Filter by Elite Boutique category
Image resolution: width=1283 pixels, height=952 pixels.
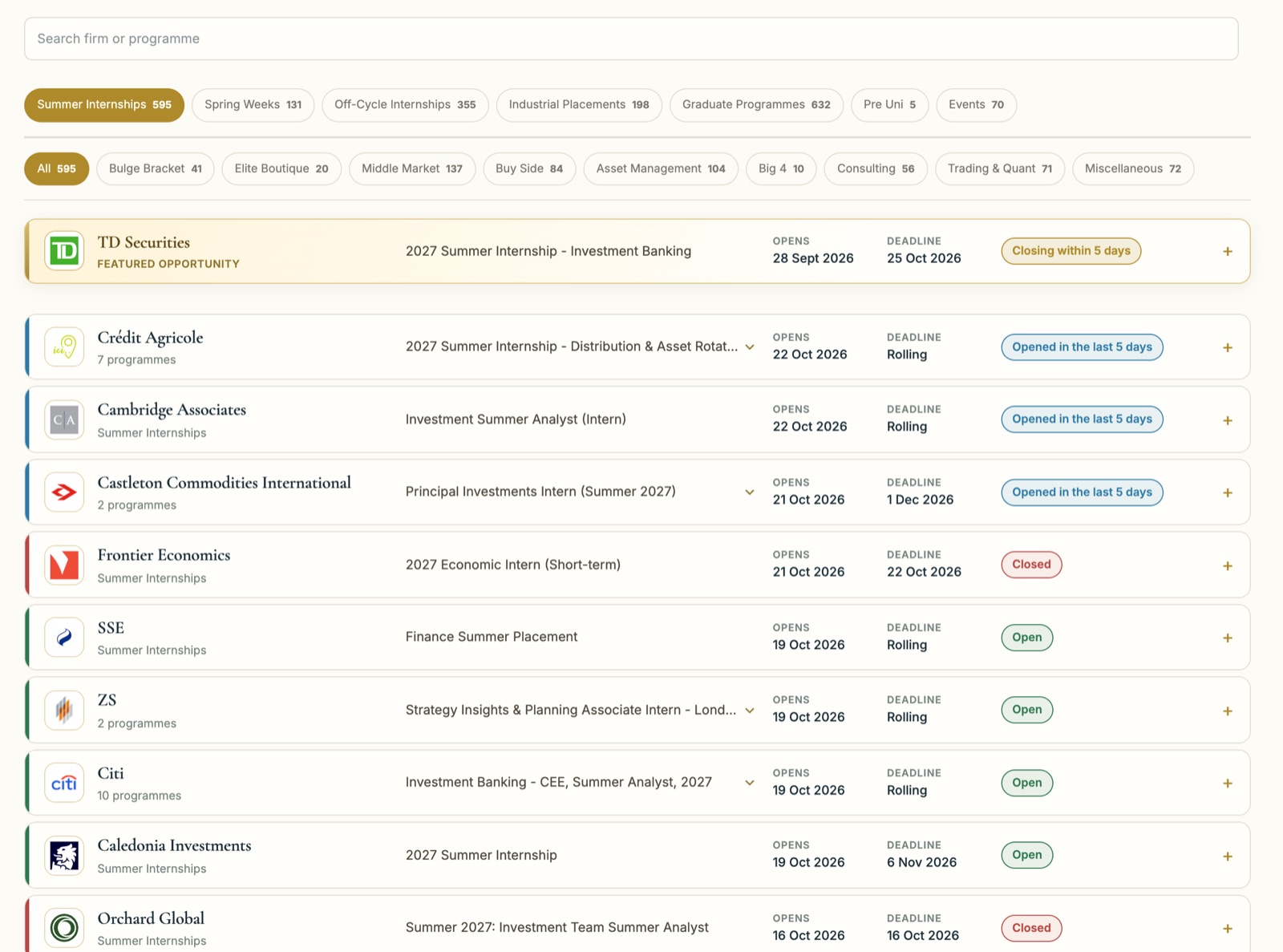[281, 169]
